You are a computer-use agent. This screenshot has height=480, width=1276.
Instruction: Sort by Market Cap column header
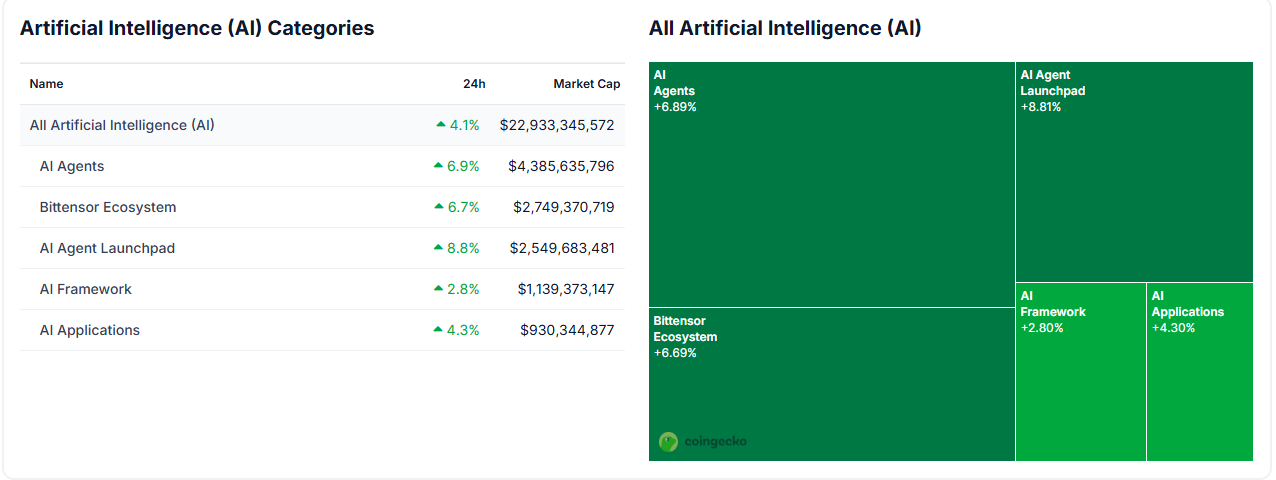point(587,84)
